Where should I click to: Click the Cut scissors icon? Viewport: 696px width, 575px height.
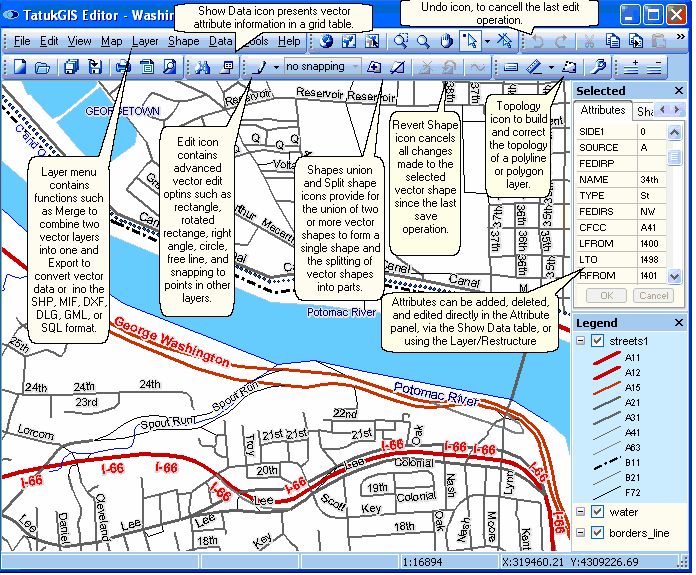pos(589,42)
